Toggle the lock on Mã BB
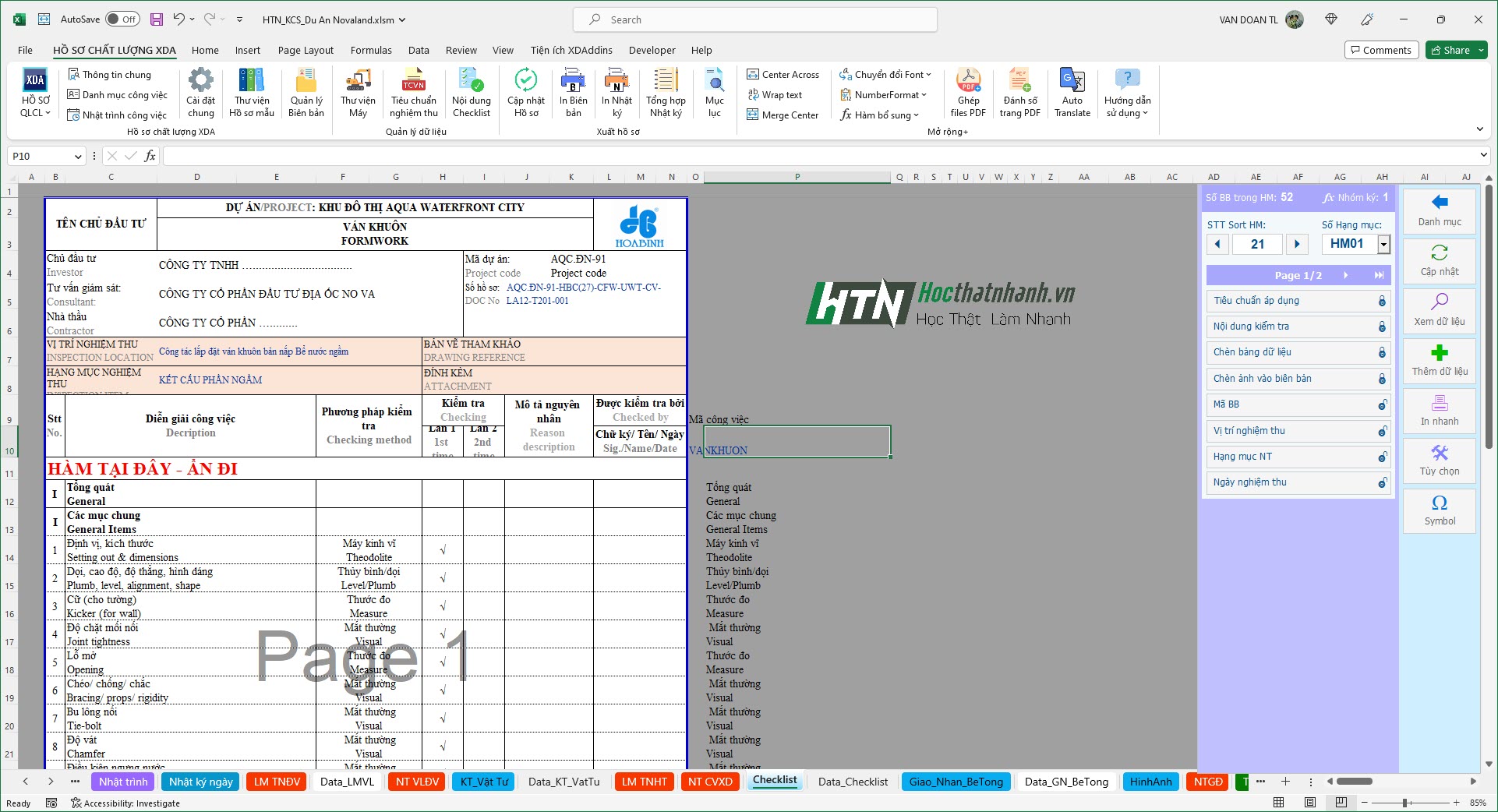 1382,404
